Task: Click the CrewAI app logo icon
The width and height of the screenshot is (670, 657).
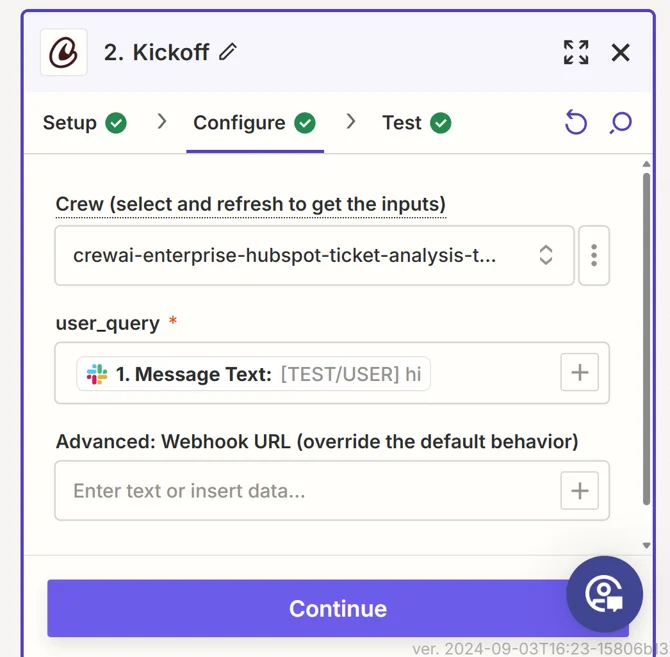Action: pyautogui.click(x=64, y=52)
